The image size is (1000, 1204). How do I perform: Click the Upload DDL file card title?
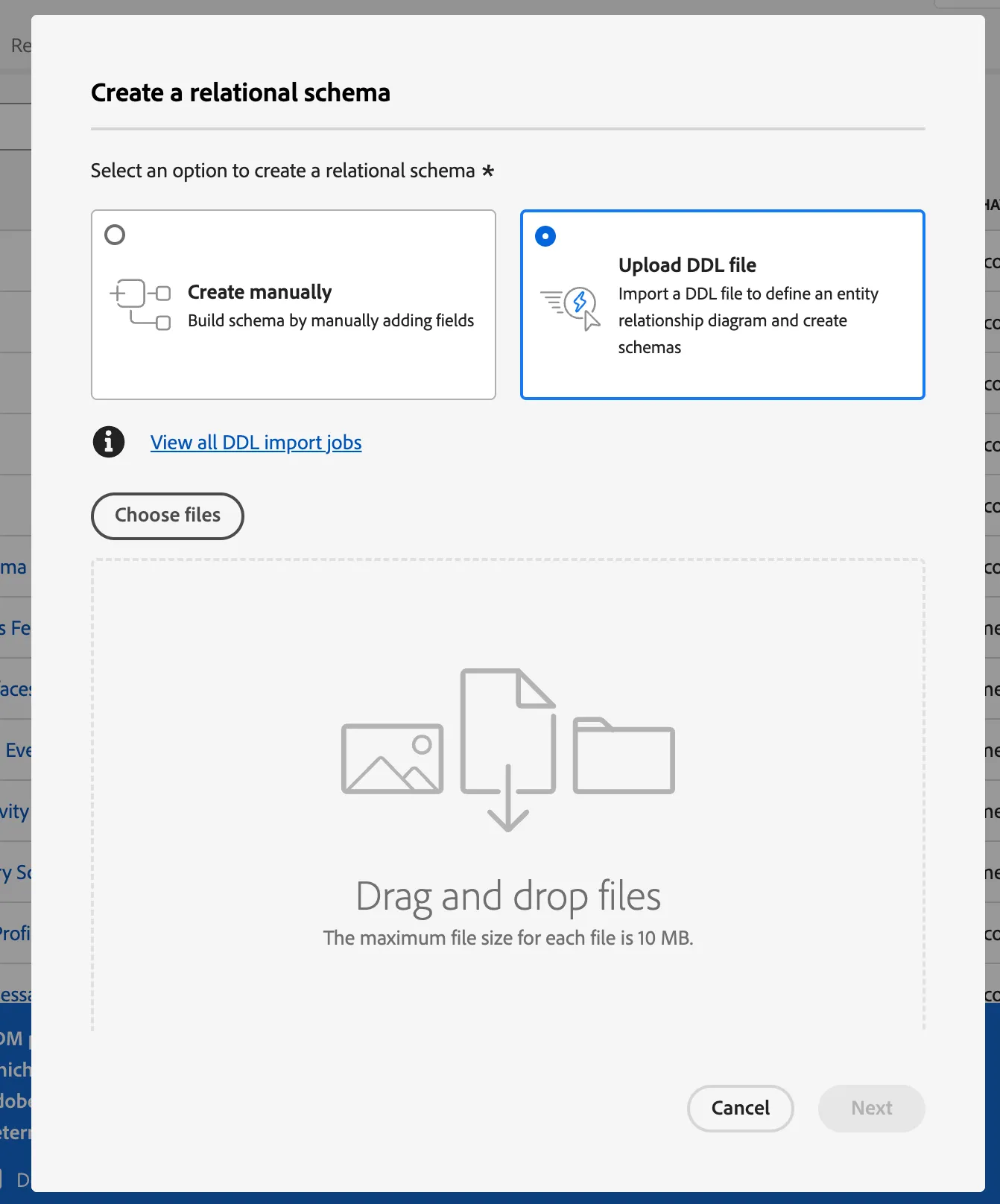coord(687,265)
